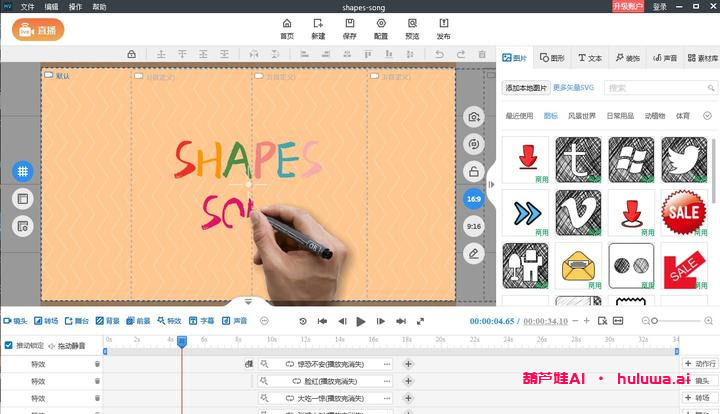Viewport: 720px width, 414px height.
Task: Switch canvas to 9:16 aspect ratio
Action: click(474, 227)
